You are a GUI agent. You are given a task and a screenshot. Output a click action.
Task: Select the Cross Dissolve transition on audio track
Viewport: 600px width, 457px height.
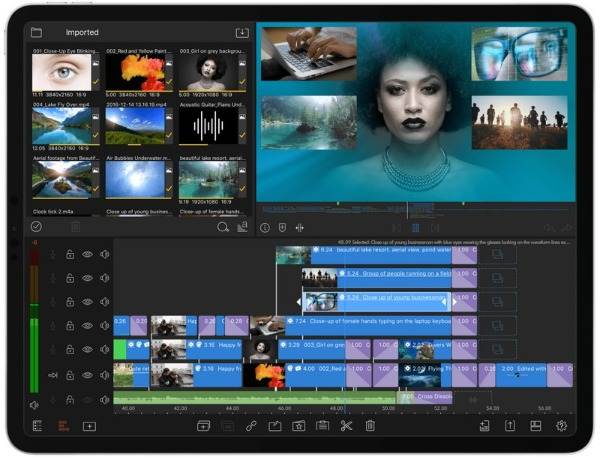point(425,397)
